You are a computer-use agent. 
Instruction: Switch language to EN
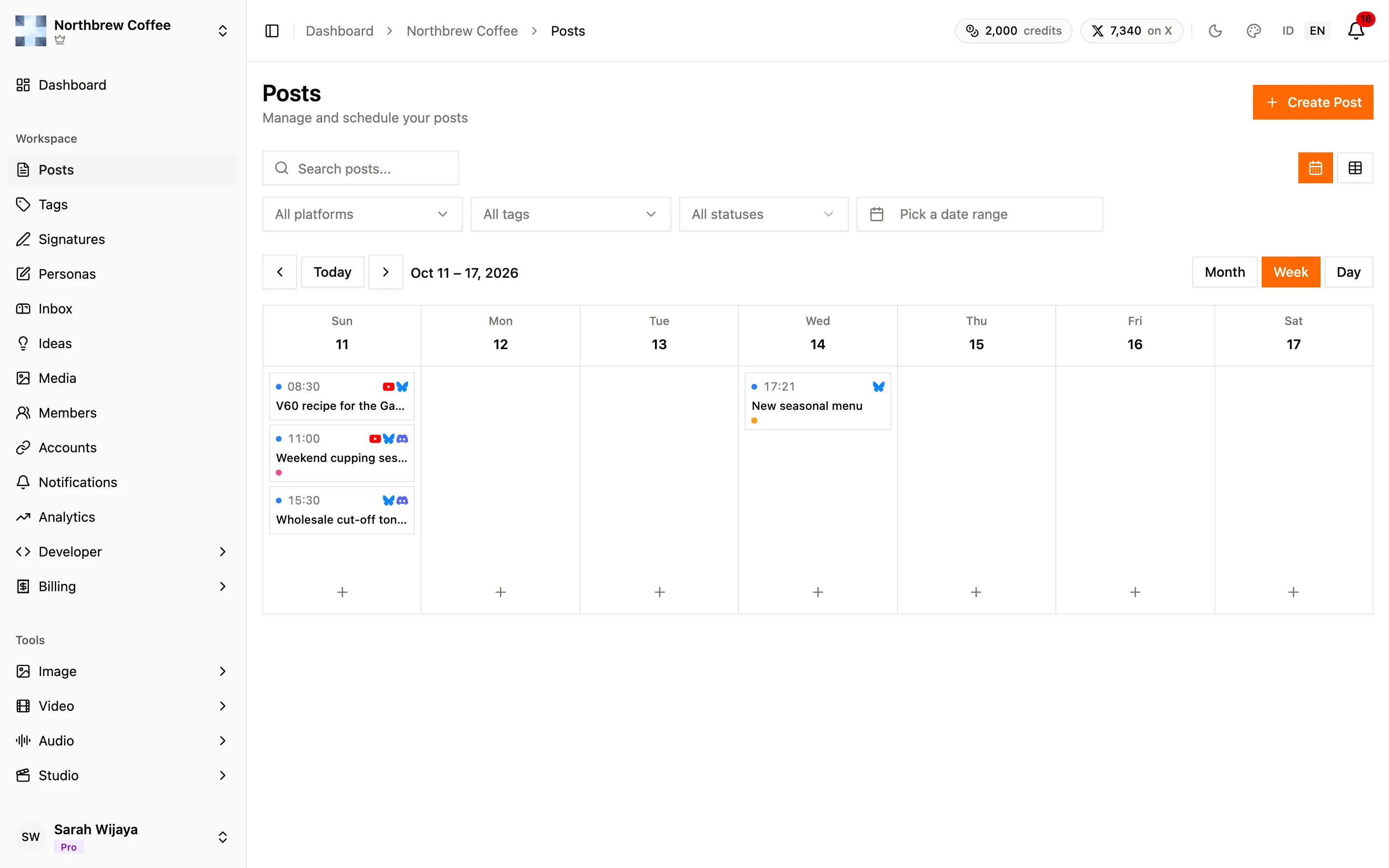(1317, 31)
